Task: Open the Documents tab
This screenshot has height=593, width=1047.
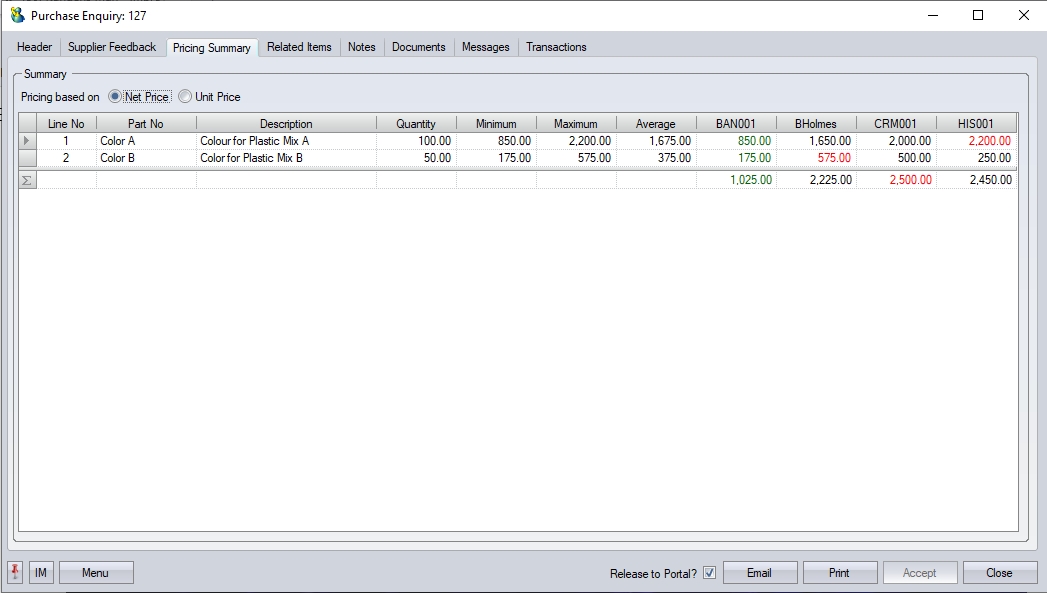Action: (x=418, y=47)
